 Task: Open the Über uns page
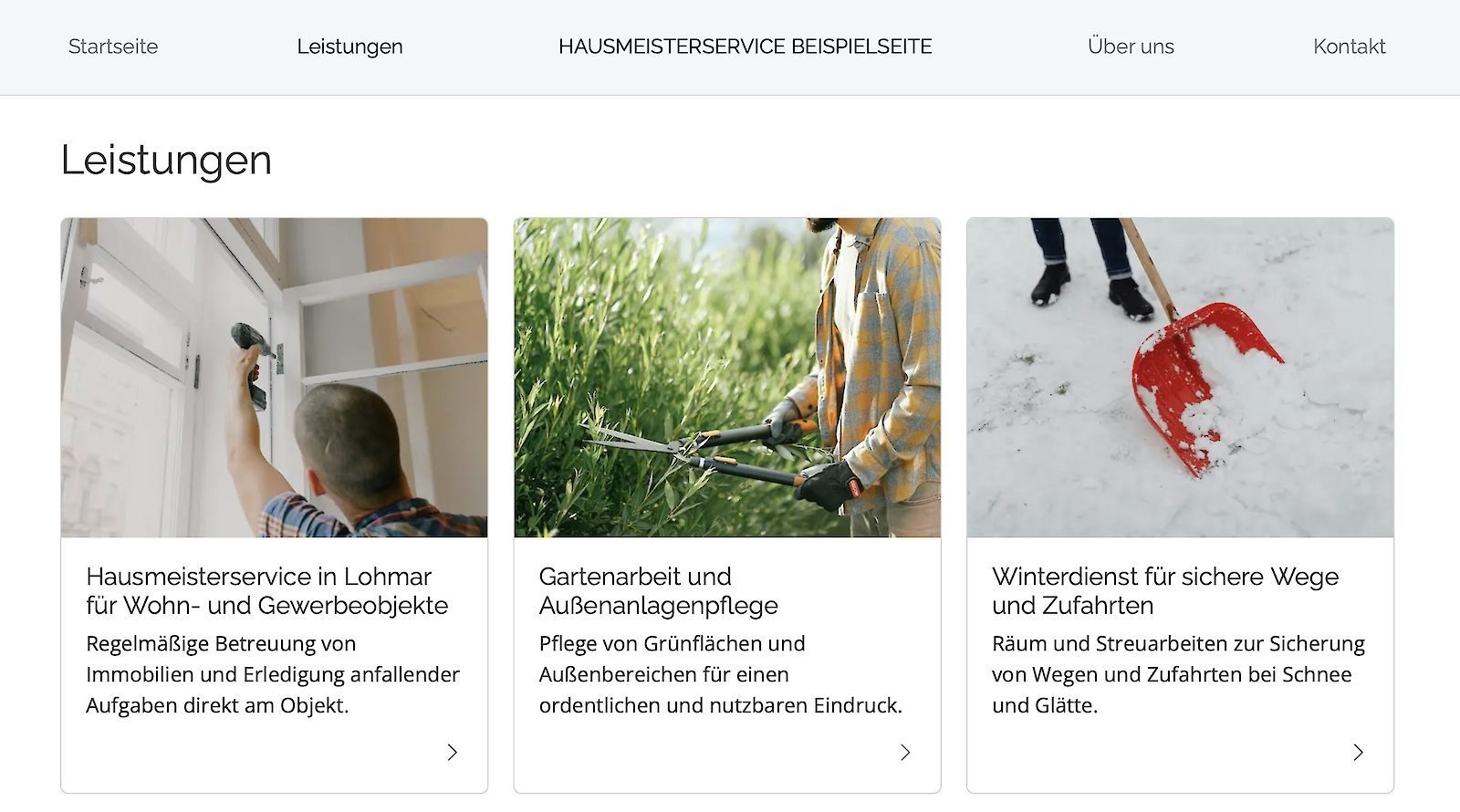1131,47
